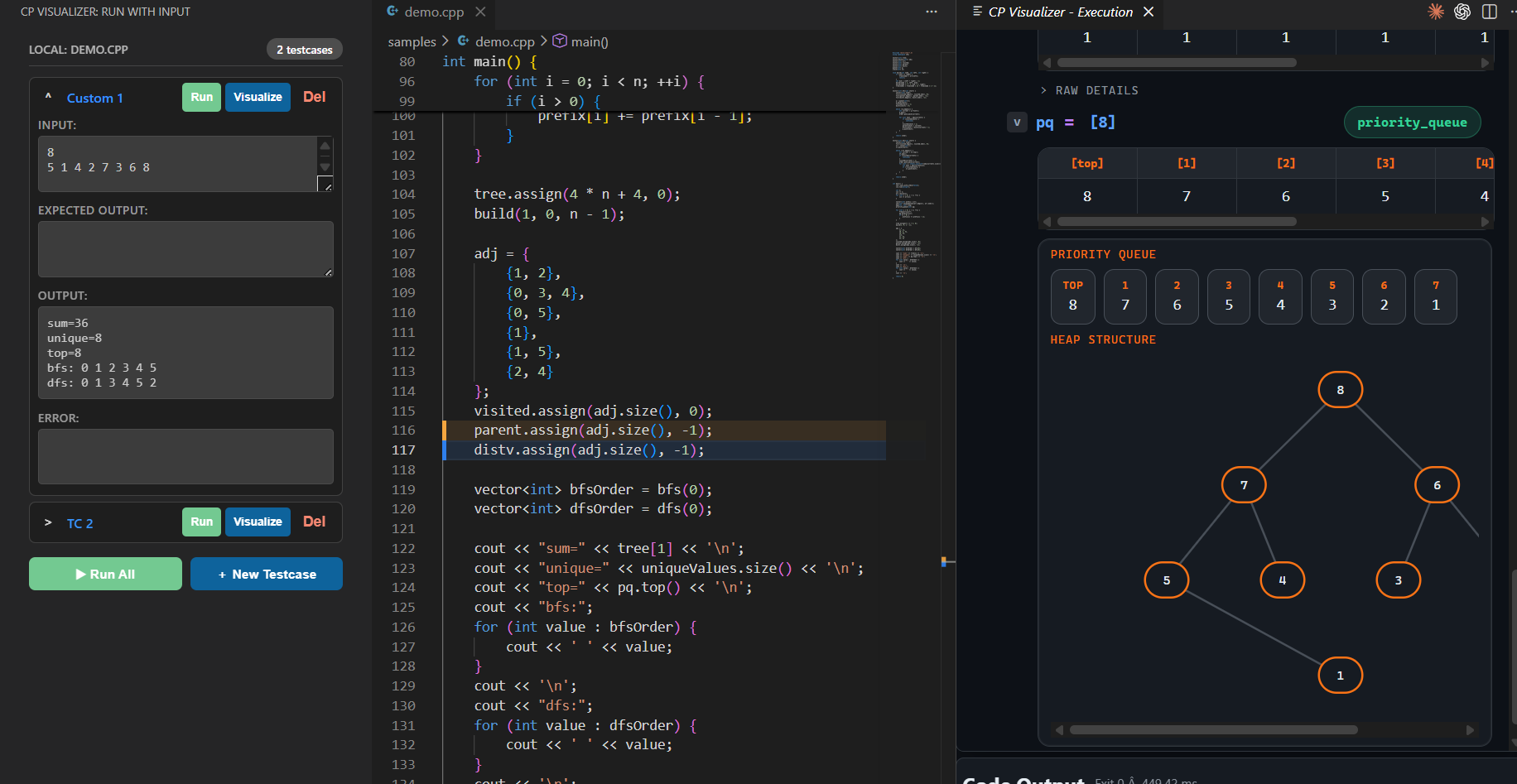The height and width of the screenshot is (784, 1517).
Task: Click heap node 6
Action: coord(1437,485)
